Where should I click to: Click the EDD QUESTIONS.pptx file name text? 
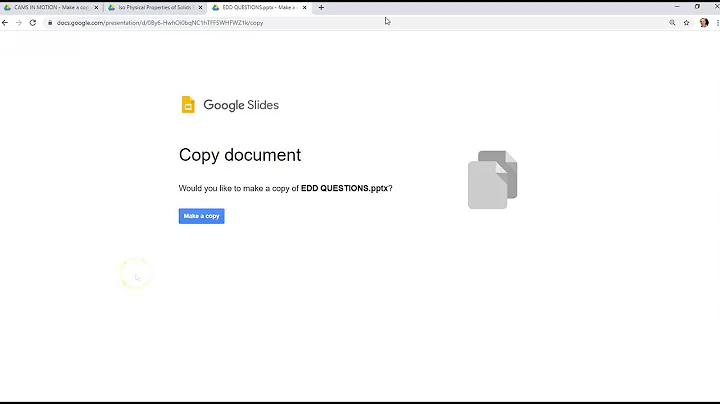click(344, 188)
